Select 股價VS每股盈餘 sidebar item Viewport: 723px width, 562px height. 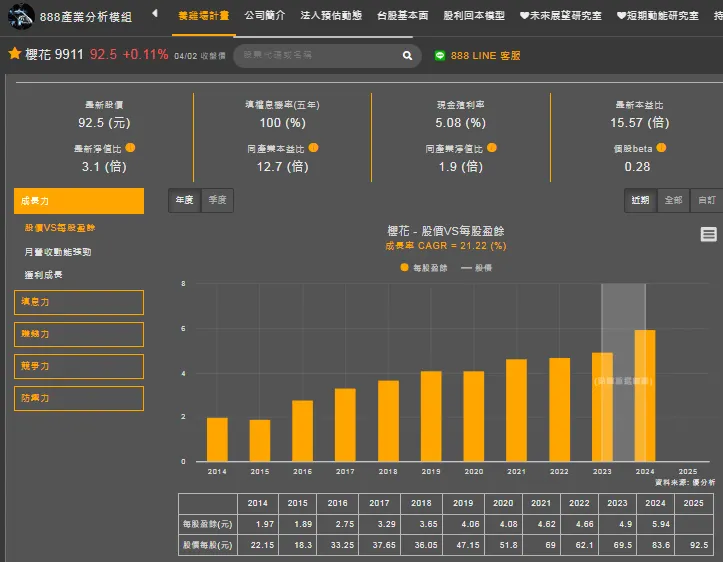point(60,228)
